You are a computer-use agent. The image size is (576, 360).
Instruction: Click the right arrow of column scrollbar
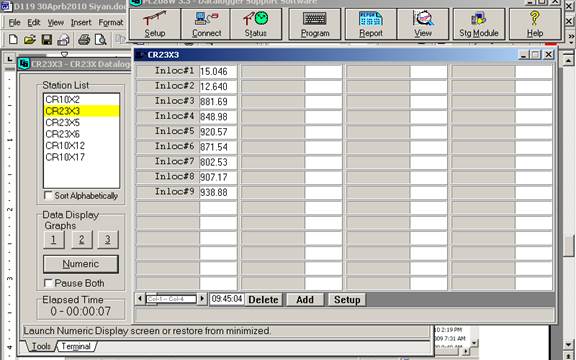click(202, 299)
